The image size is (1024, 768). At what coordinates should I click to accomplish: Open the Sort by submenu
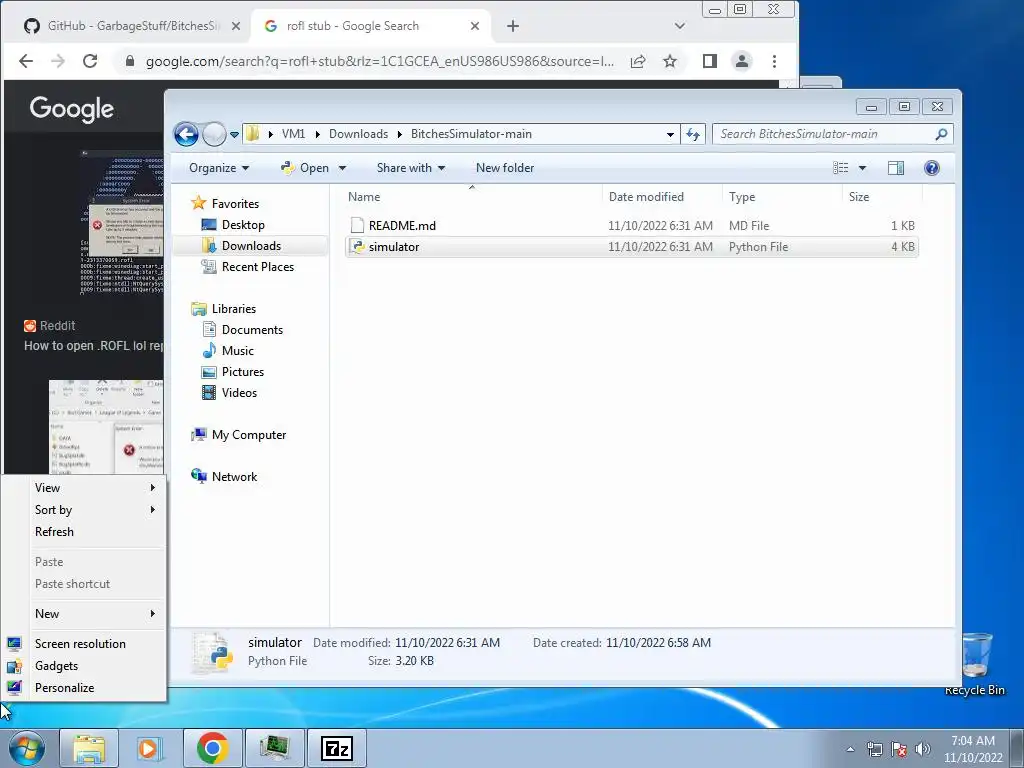[84, 510]
